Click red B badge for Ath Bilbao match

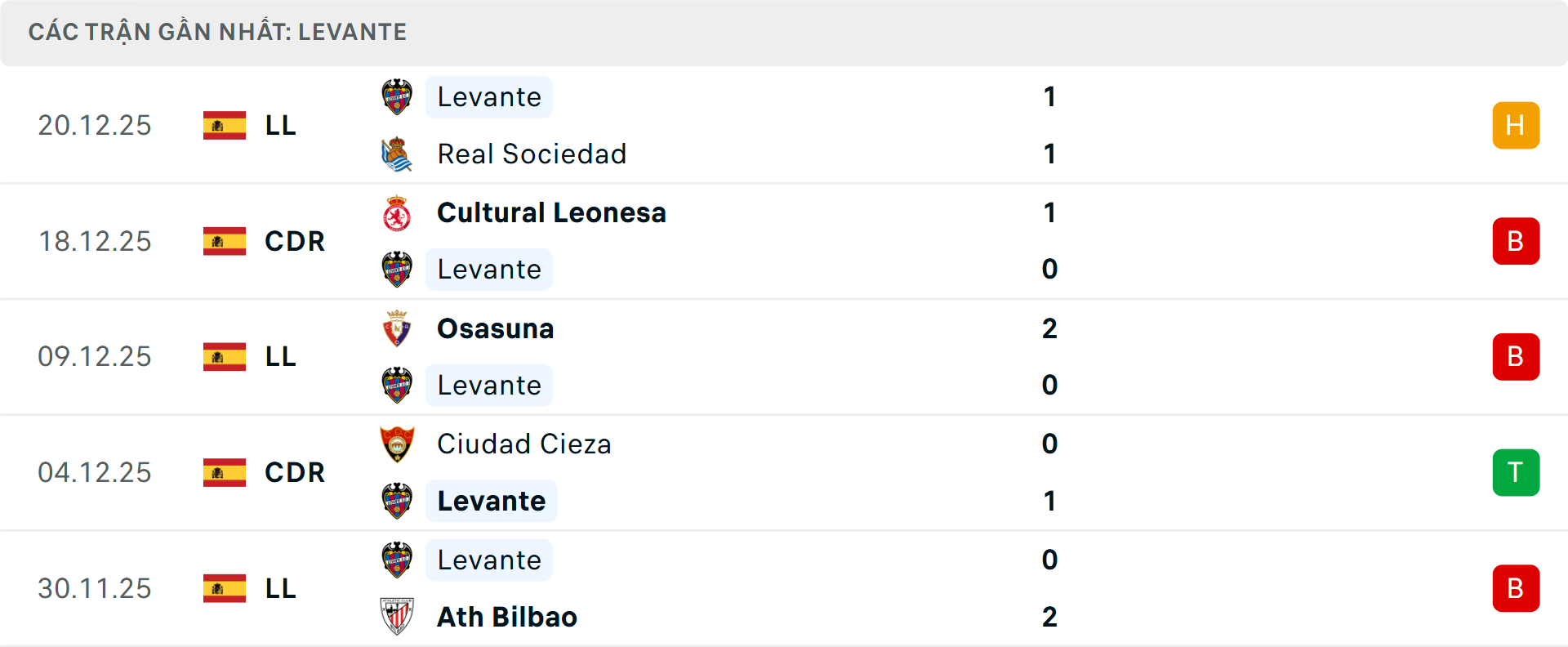coord(1516,588)
